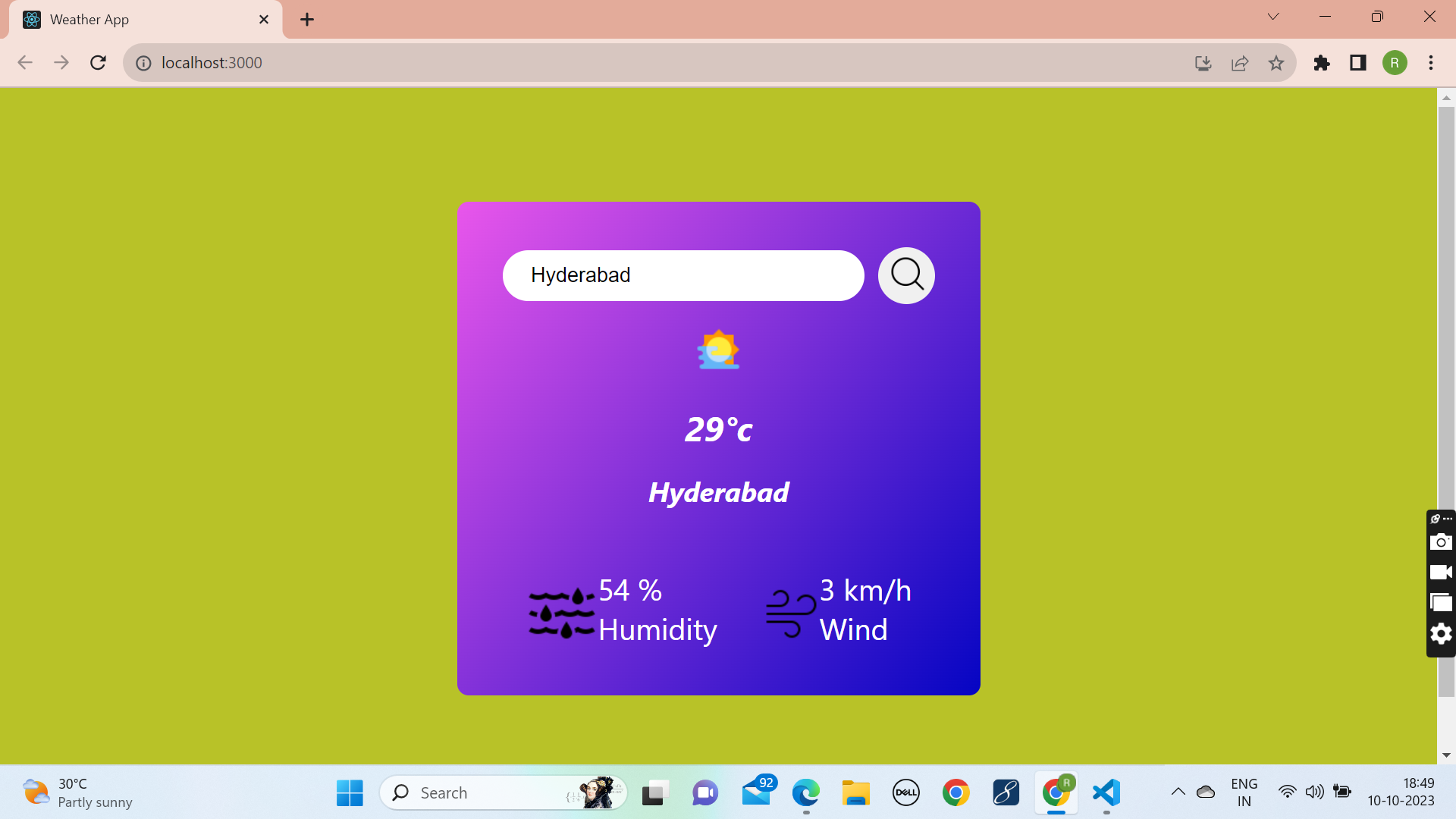The height and width of the screenshot is (819, 1456).
Task: Click the battery indicator in system tray
Action: click(1342, 792)
